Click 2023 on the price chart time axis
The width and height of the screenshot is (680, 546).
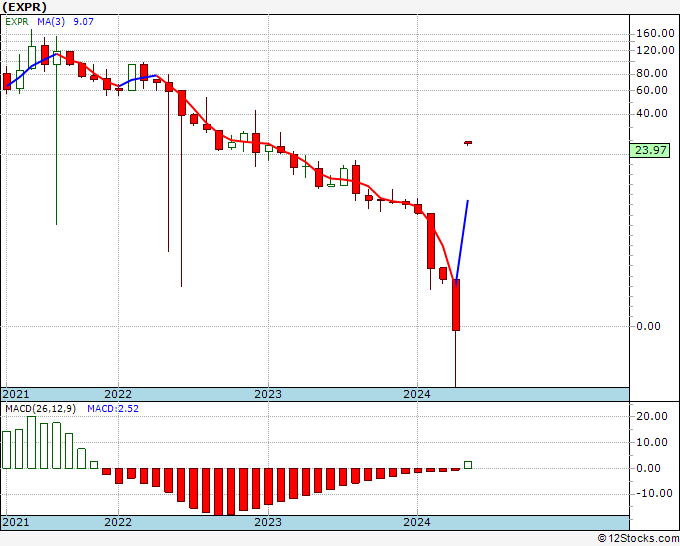click(268, 394)
